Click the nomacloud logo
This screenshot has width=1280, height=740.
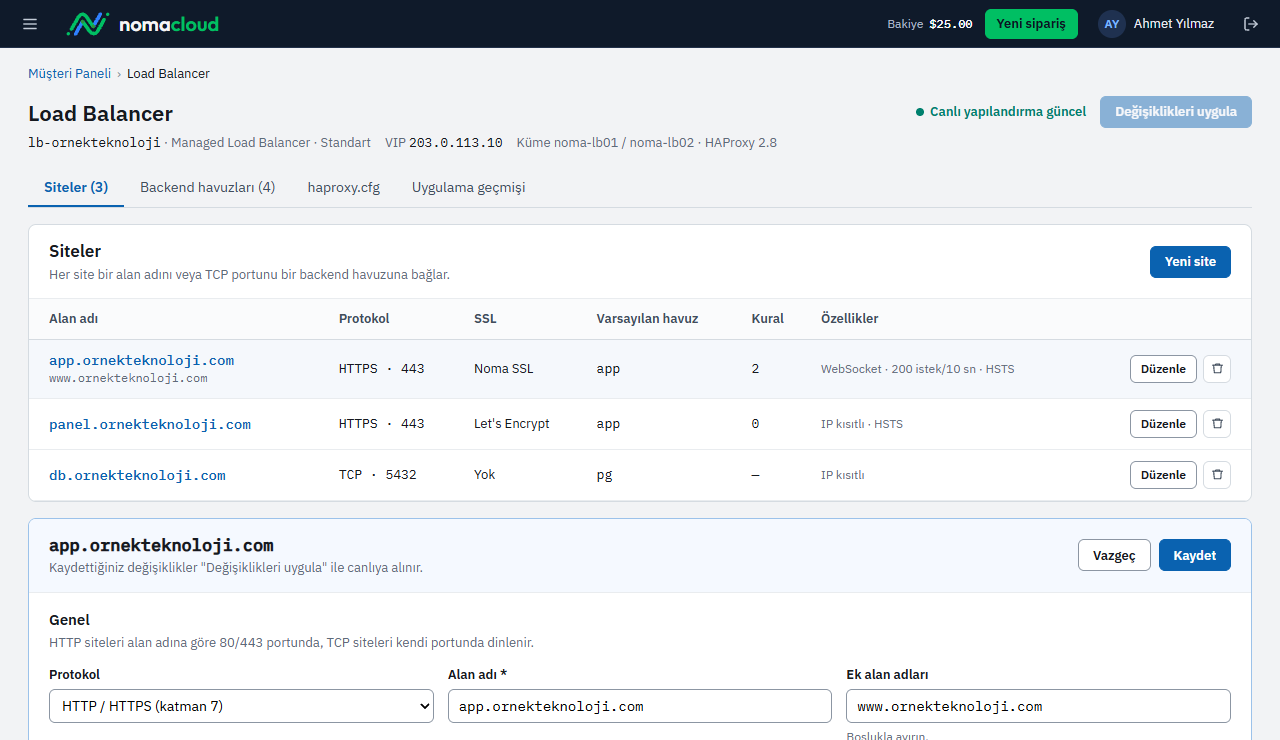tap(142, 24)
